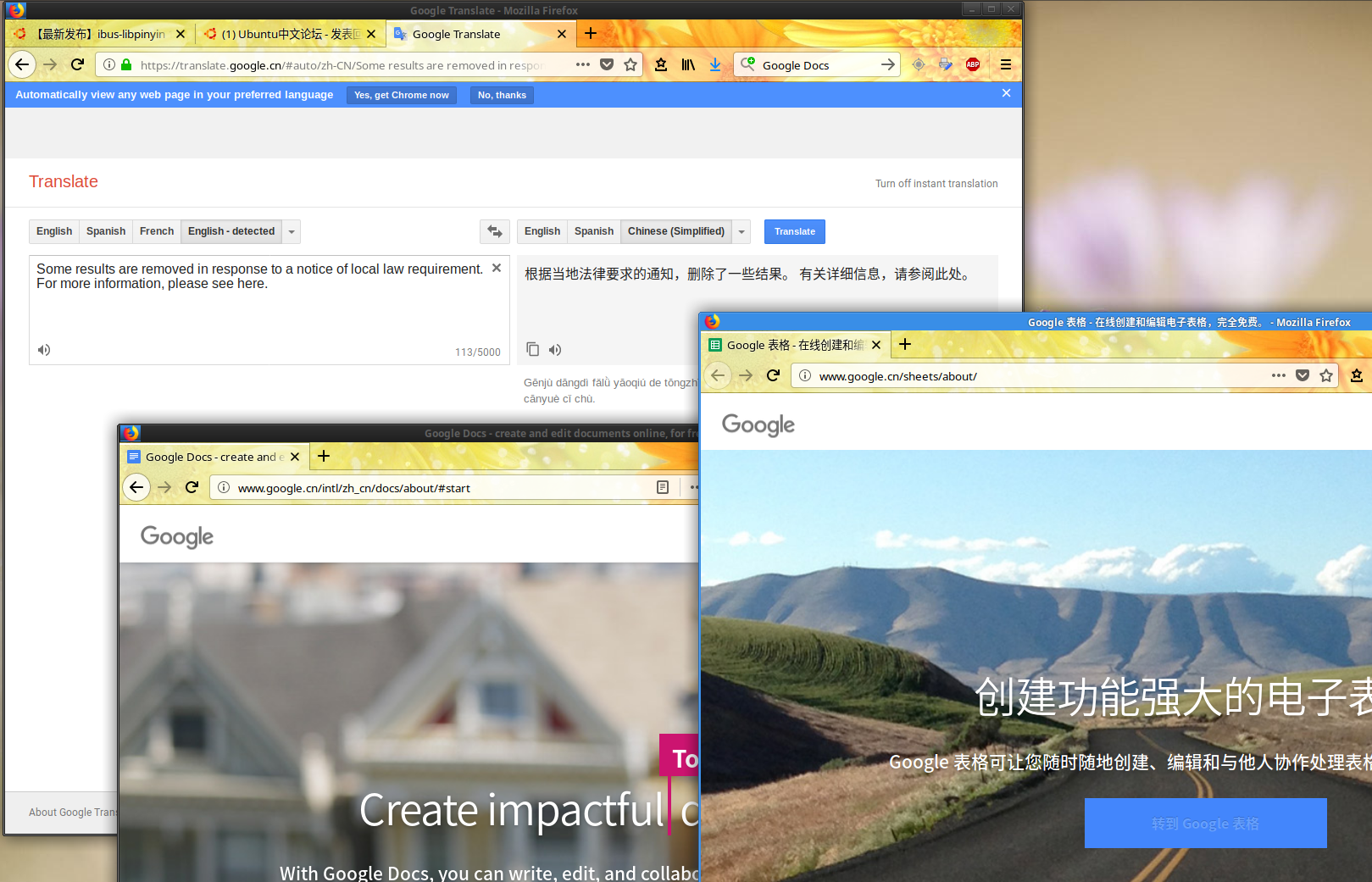Click the Google Docs search field

[818, 64]
